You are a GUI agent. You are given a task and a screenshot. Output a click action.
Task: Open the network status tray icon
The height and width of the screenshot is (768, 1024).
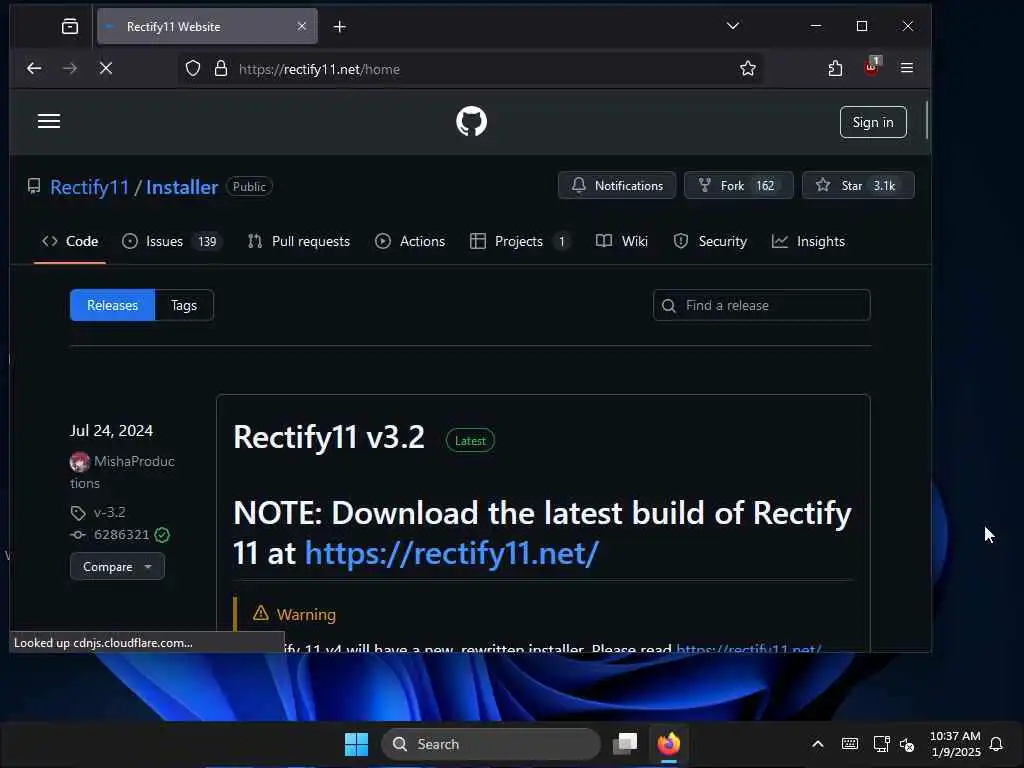pyautogui.click(x=881, y=744)
